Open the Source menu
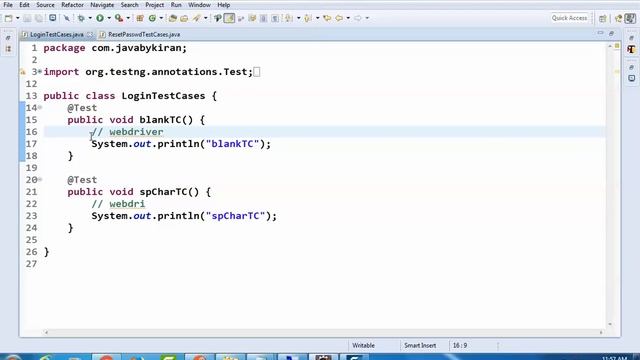 click(45, 5)
